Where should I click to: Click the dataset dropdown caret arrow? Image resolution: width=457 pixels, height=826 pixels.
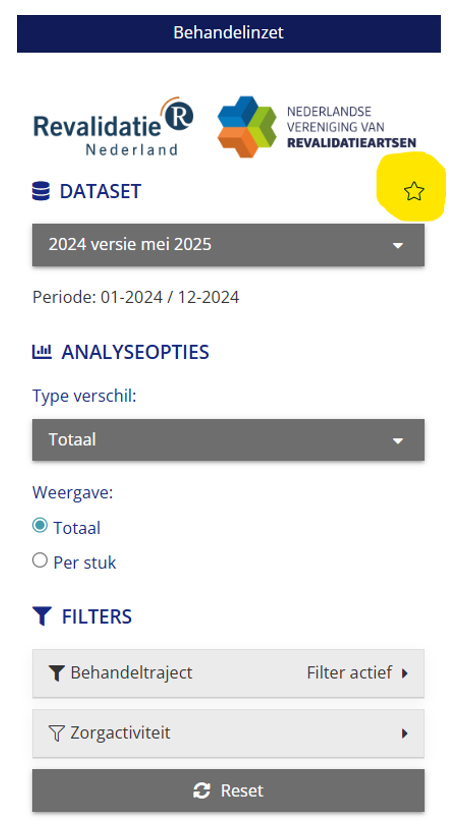pos(398,245)
